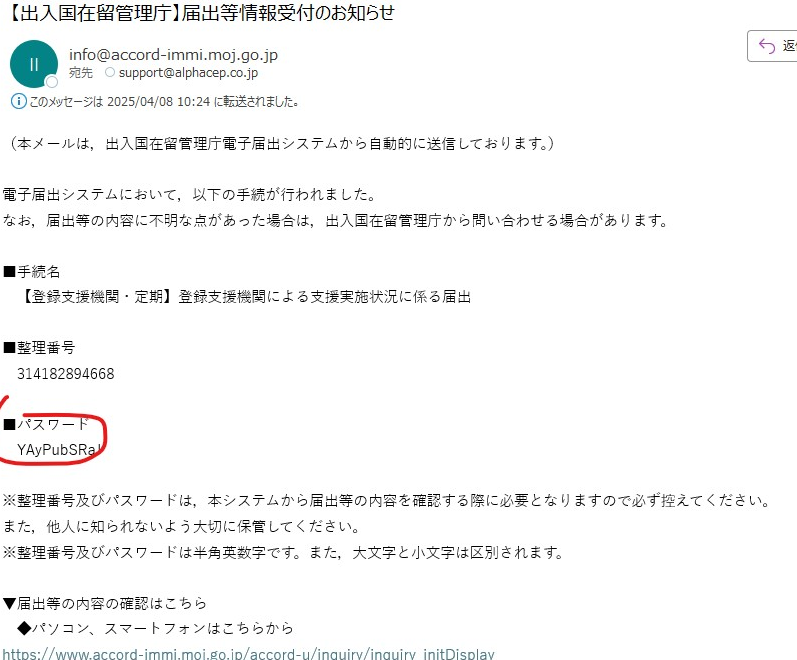Image resolution: width=797 pixels, height=660 pixels.
Task: Click the purple reply arrow icon
Action: click(767, 46)
